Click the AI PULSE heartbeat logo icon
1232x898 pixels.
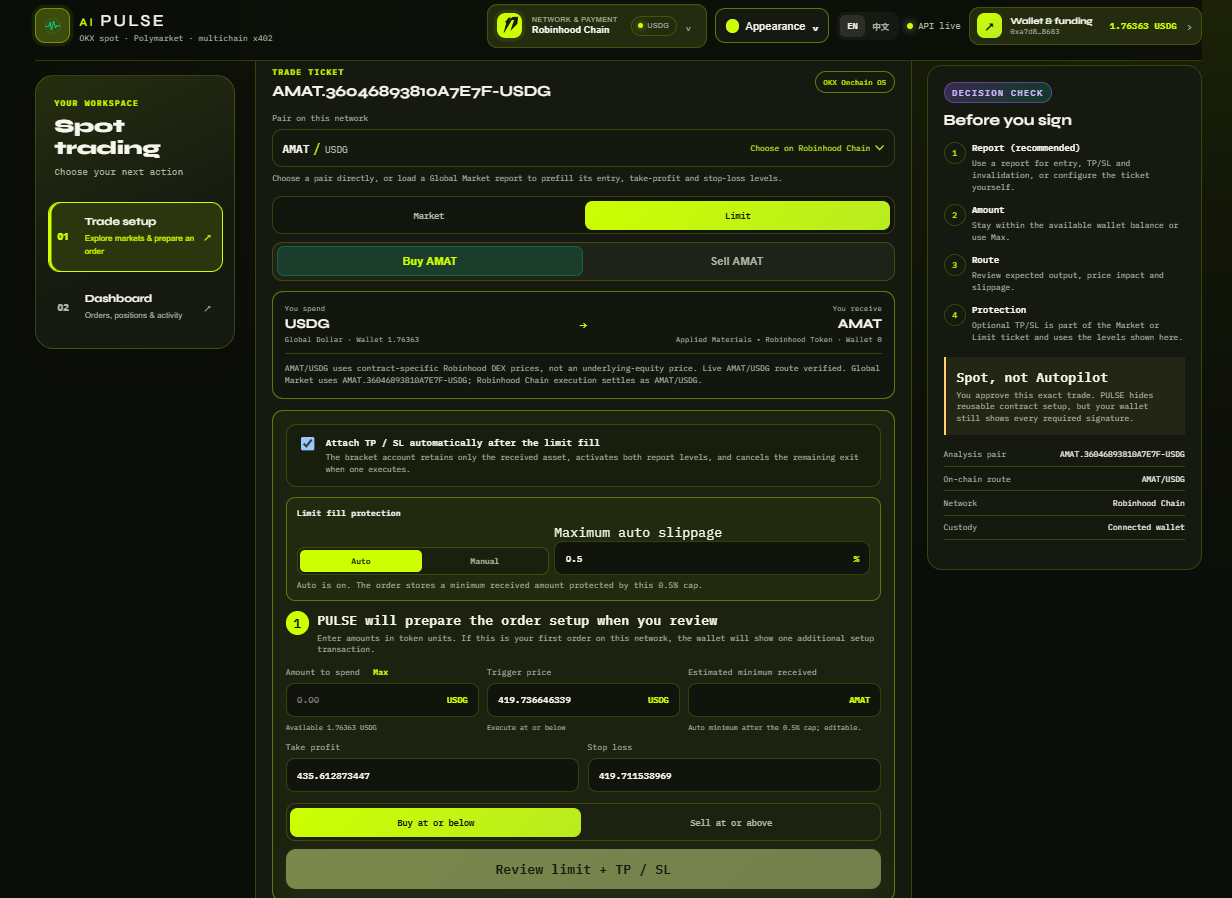point(53,26)
